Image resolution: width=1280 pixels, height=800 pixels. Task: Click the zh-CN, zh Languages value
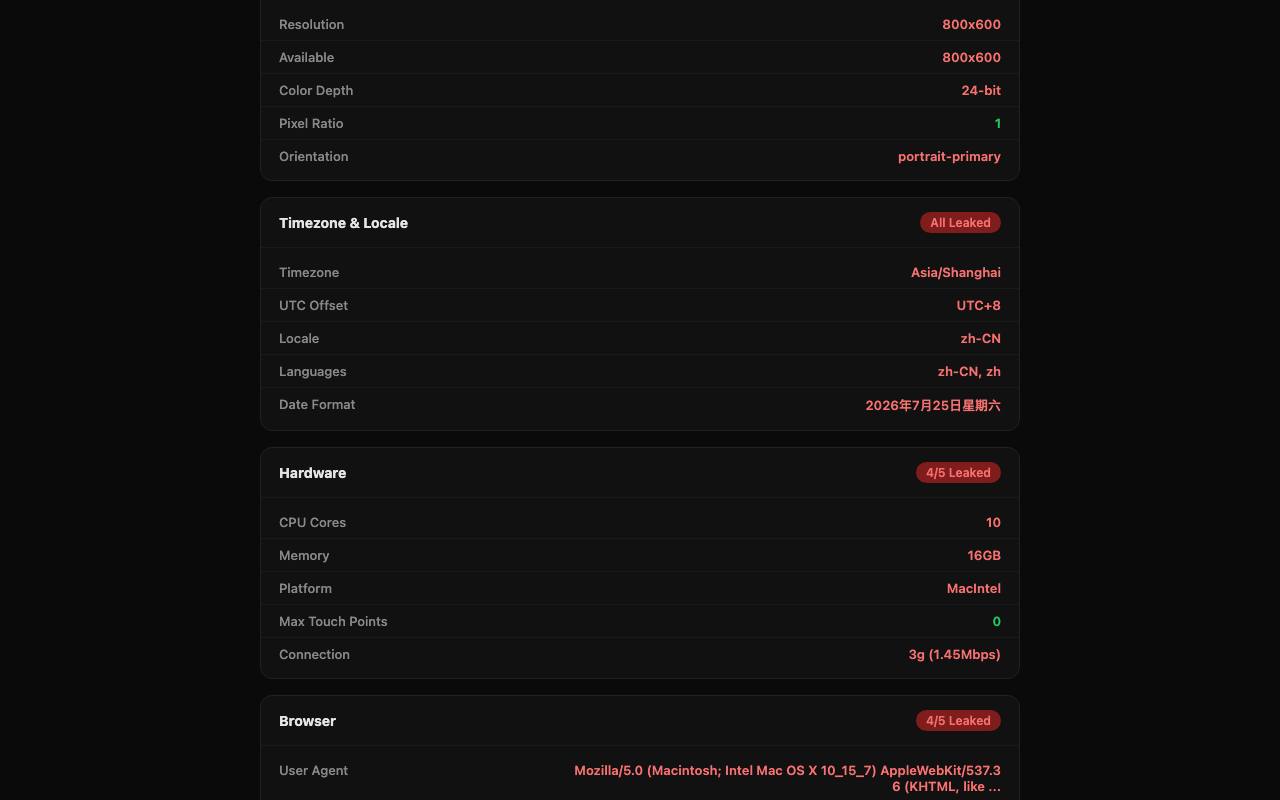point(969,371)
